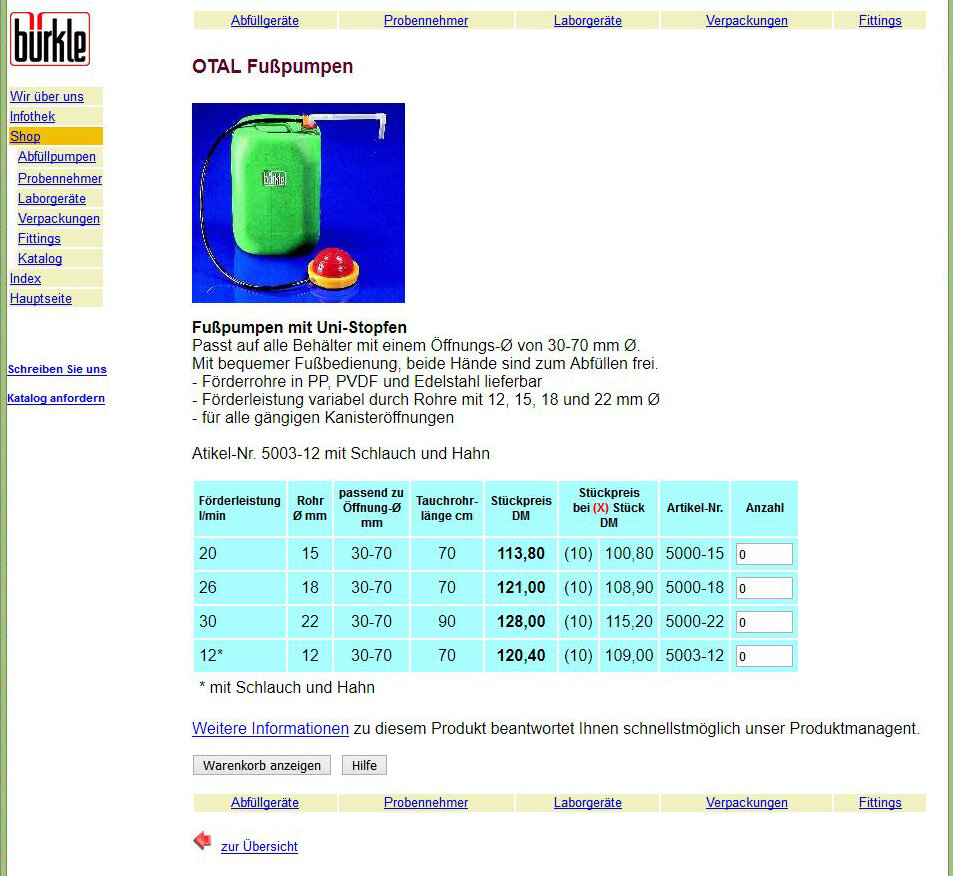Open Verpackungen in the top navigation bar
The height and width of the screenshot is (876, 953).
pyautogui.click(x=746, y=21)
